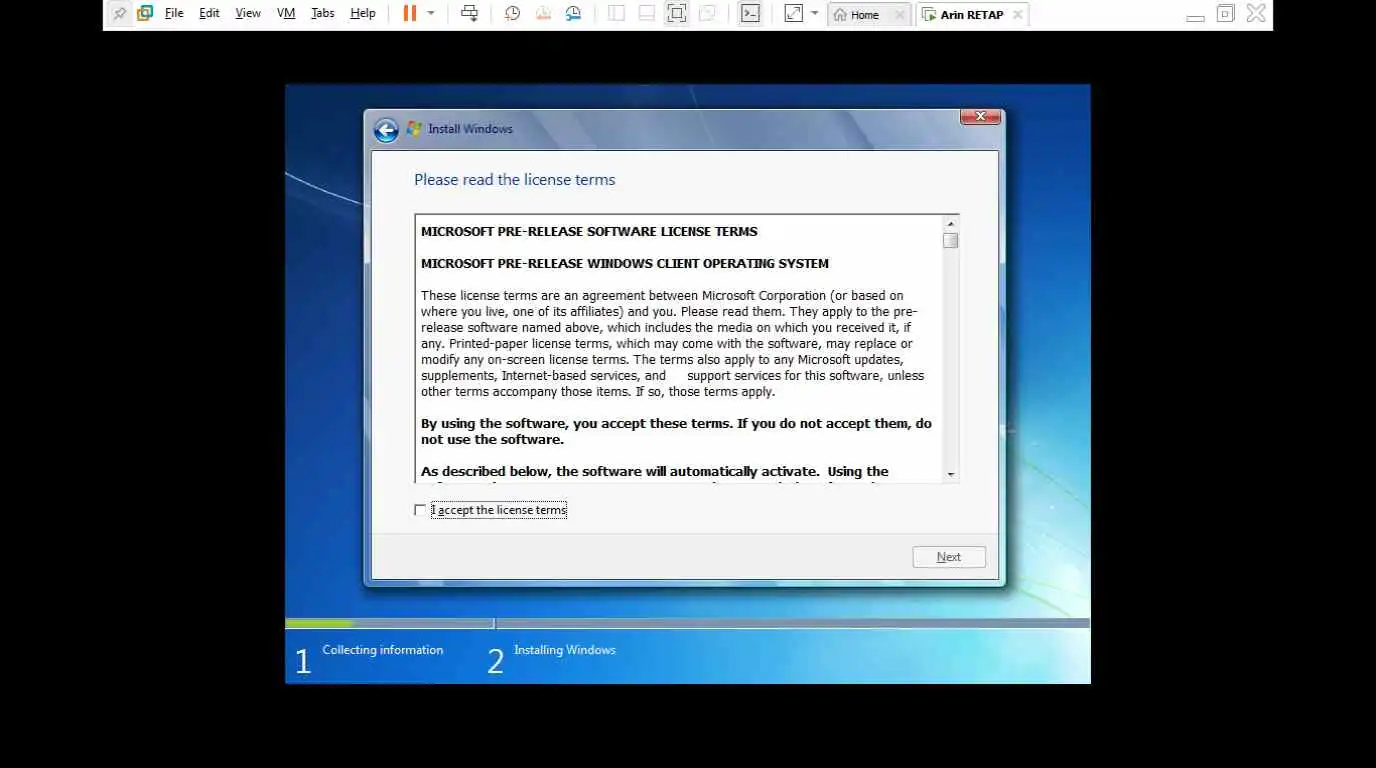This screenshot has height=768, width=1376.
Task: Click the license scrollbar thumb
Action: coord(951,240)
